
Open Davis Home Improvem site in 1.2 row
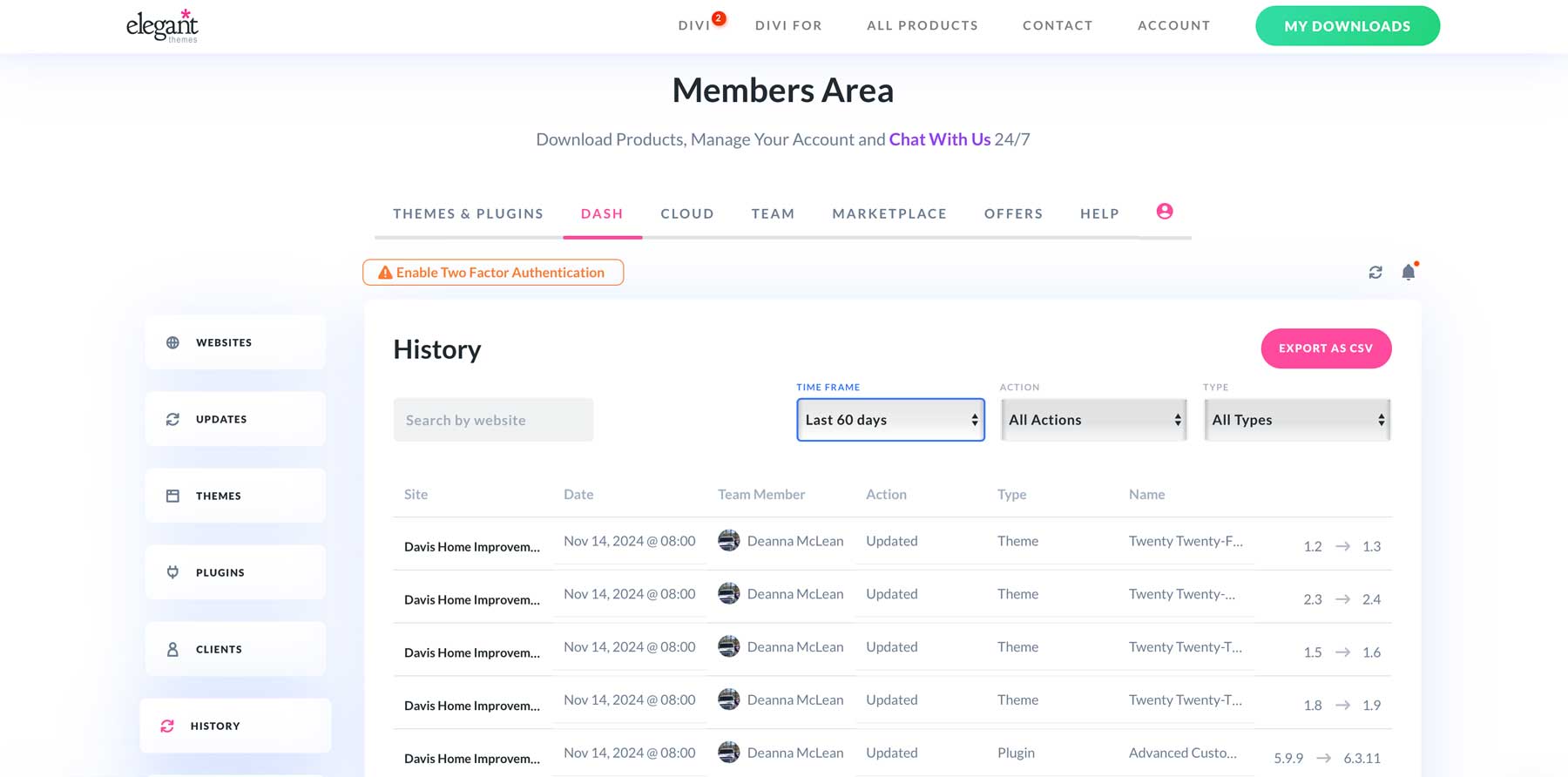pos(471,547)
